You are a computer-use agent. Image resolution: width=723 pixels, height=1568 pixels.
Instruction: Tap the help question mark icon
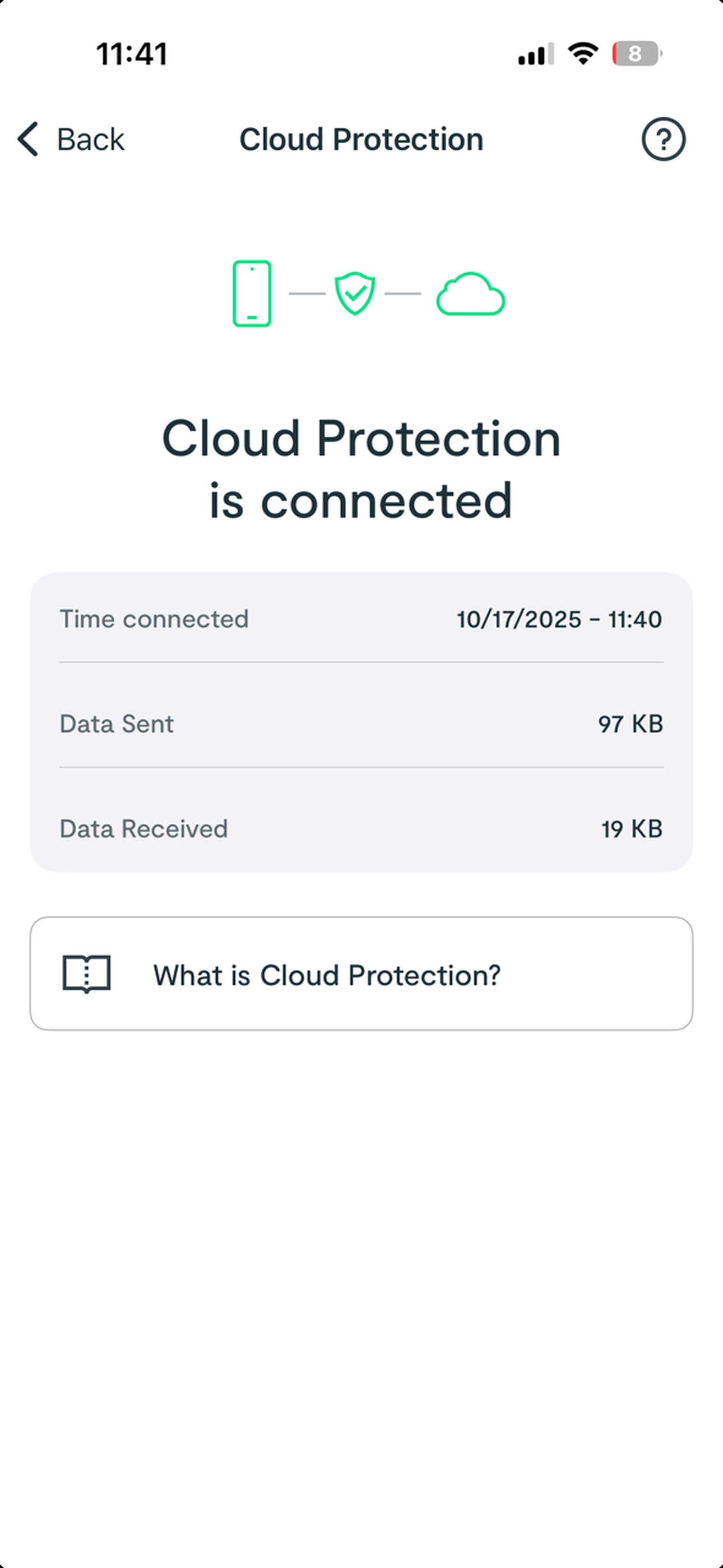tap(664, 139)
